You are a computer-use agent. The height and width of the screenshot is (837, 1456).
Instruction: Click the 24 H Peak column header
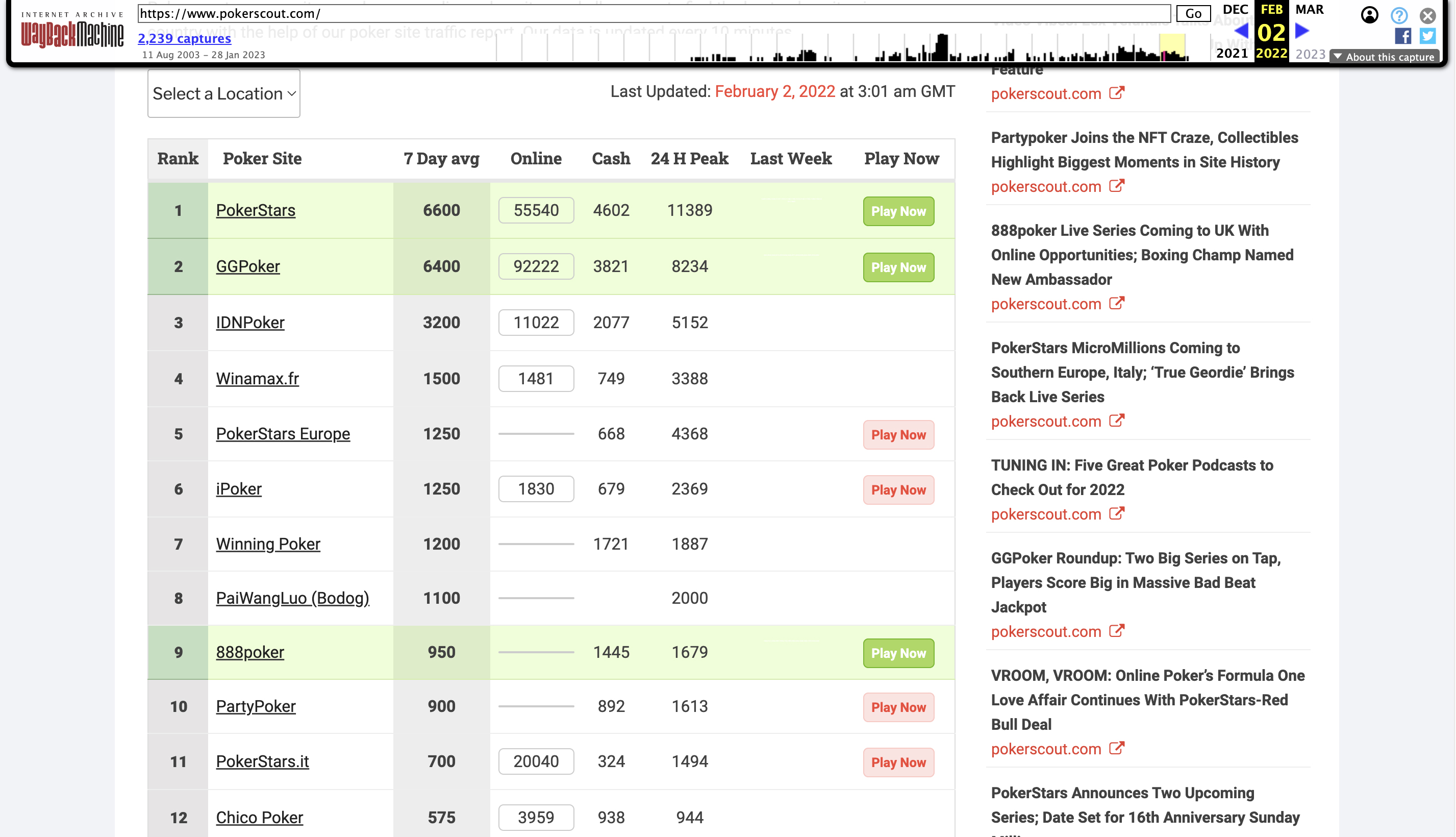coord(690,159)
